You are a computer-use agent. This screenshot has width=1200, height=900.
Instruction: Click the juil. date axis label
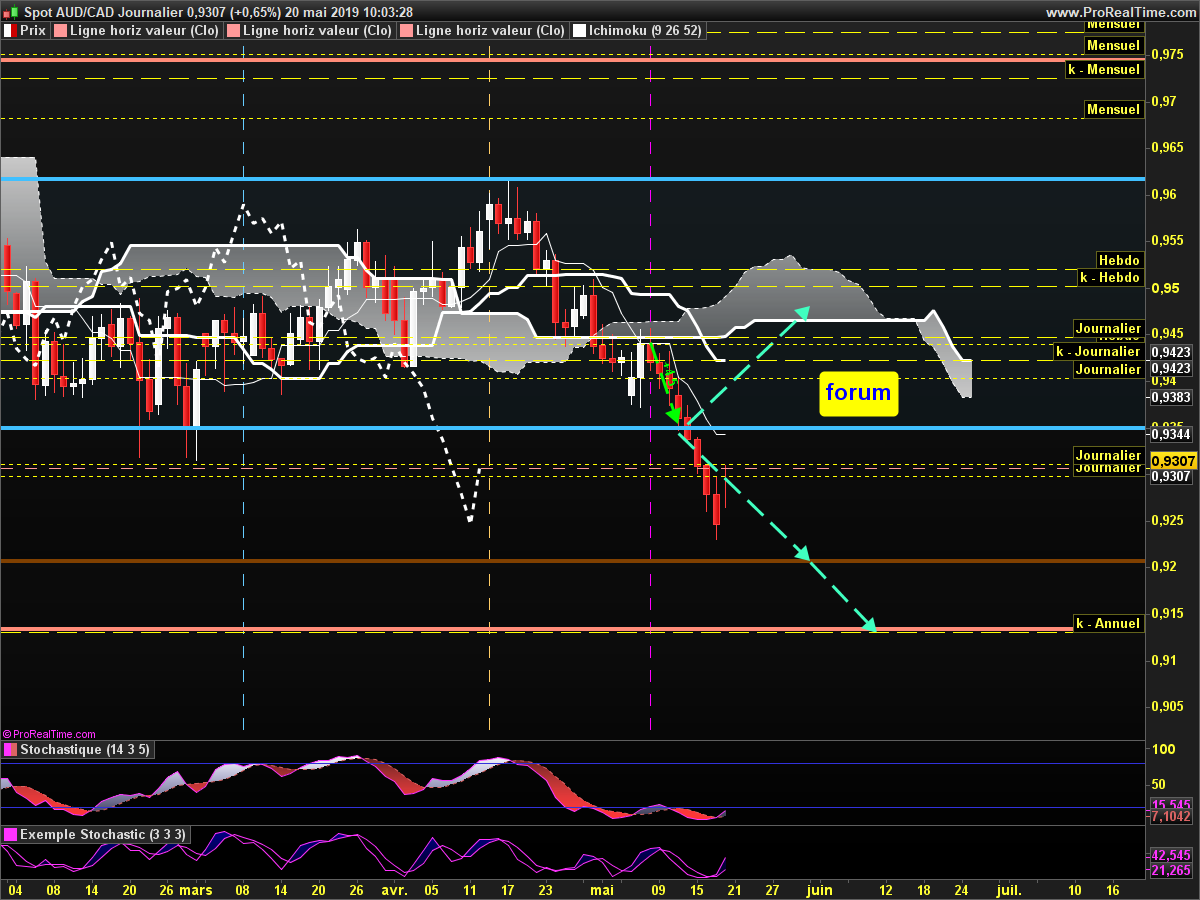pyautogui.click(x=1008, y=888)
